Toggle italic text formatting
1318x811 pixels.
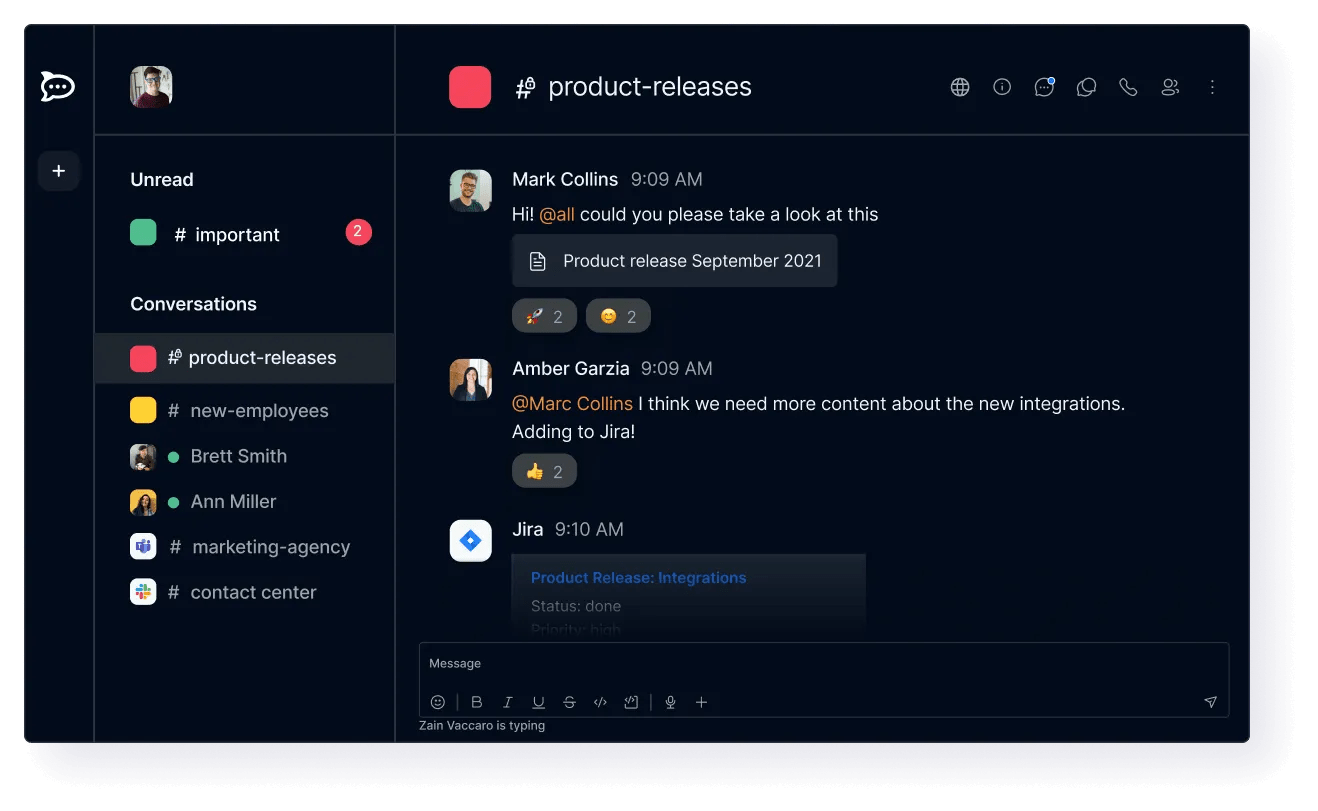click(x=507, y=702)
